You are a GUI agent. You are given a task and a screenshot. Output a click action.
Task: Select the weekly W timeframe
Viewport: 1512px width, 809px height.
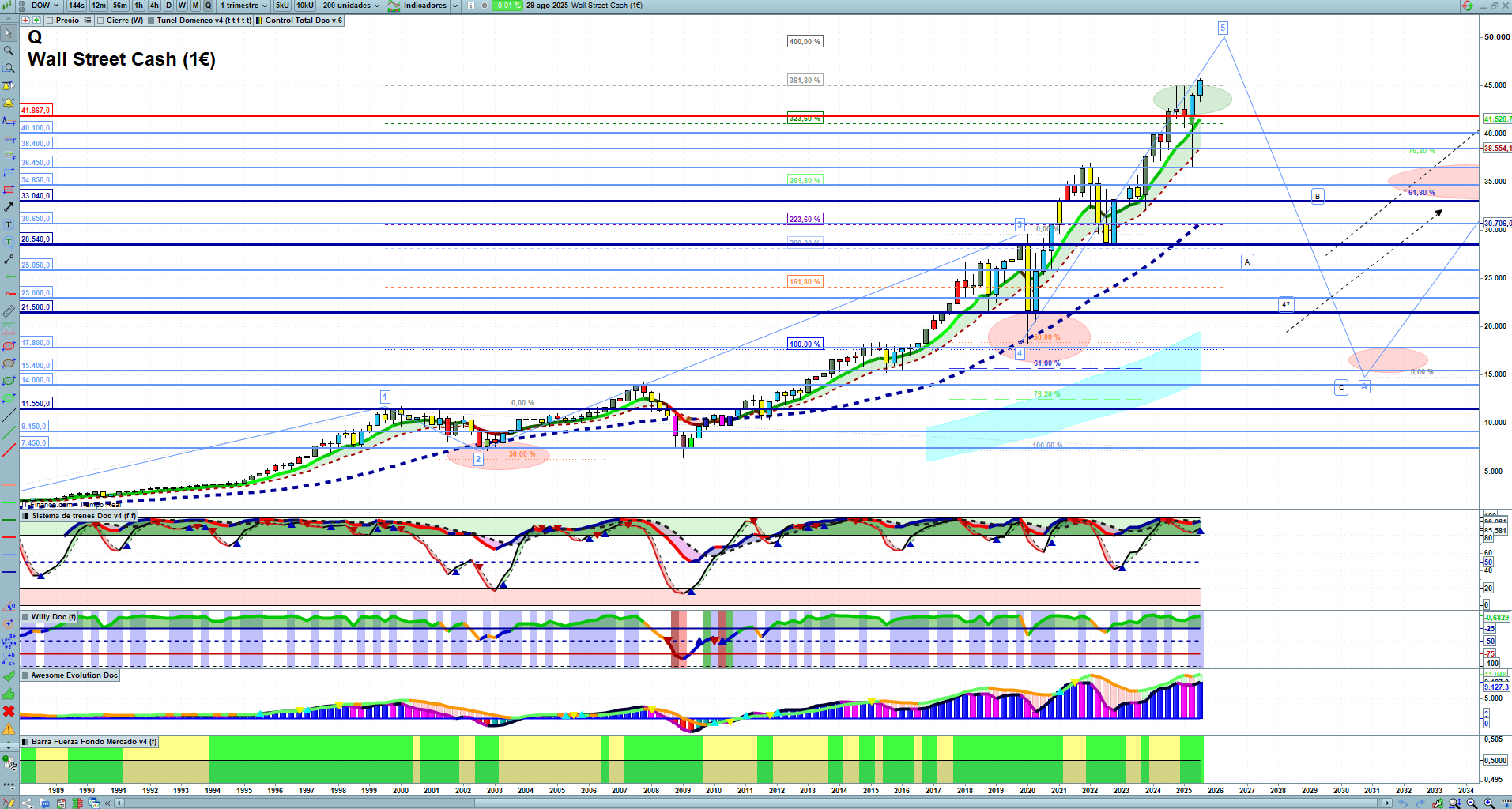[182, 6]
